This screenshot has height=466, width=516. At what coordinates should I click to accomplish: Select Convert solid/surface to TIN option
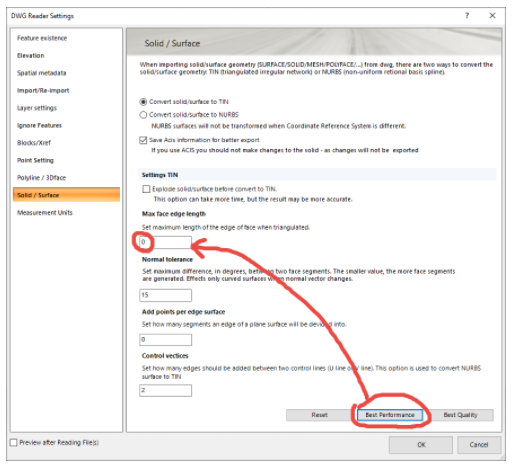point(143,102)
